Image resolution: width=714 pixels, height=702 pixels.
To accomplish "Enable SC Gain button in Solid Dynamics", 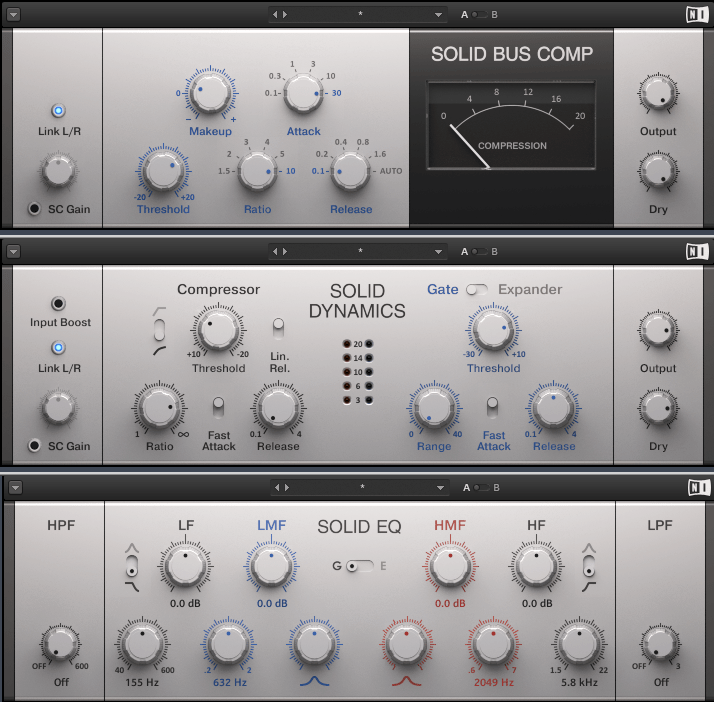I will 34,445.
